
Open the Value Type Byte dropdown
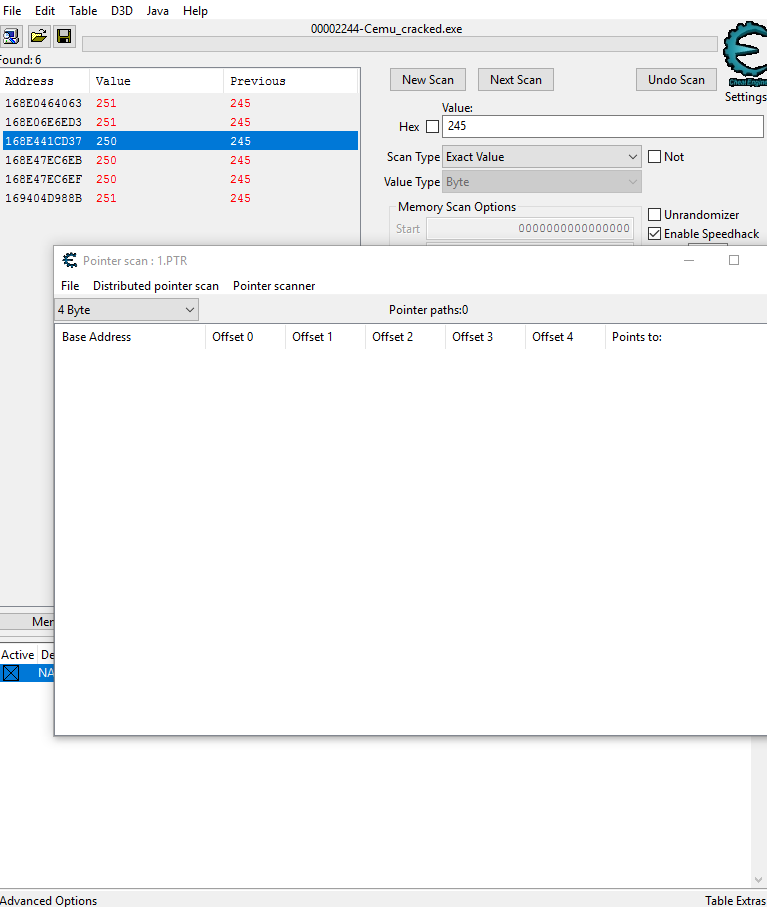pos(542,182)
